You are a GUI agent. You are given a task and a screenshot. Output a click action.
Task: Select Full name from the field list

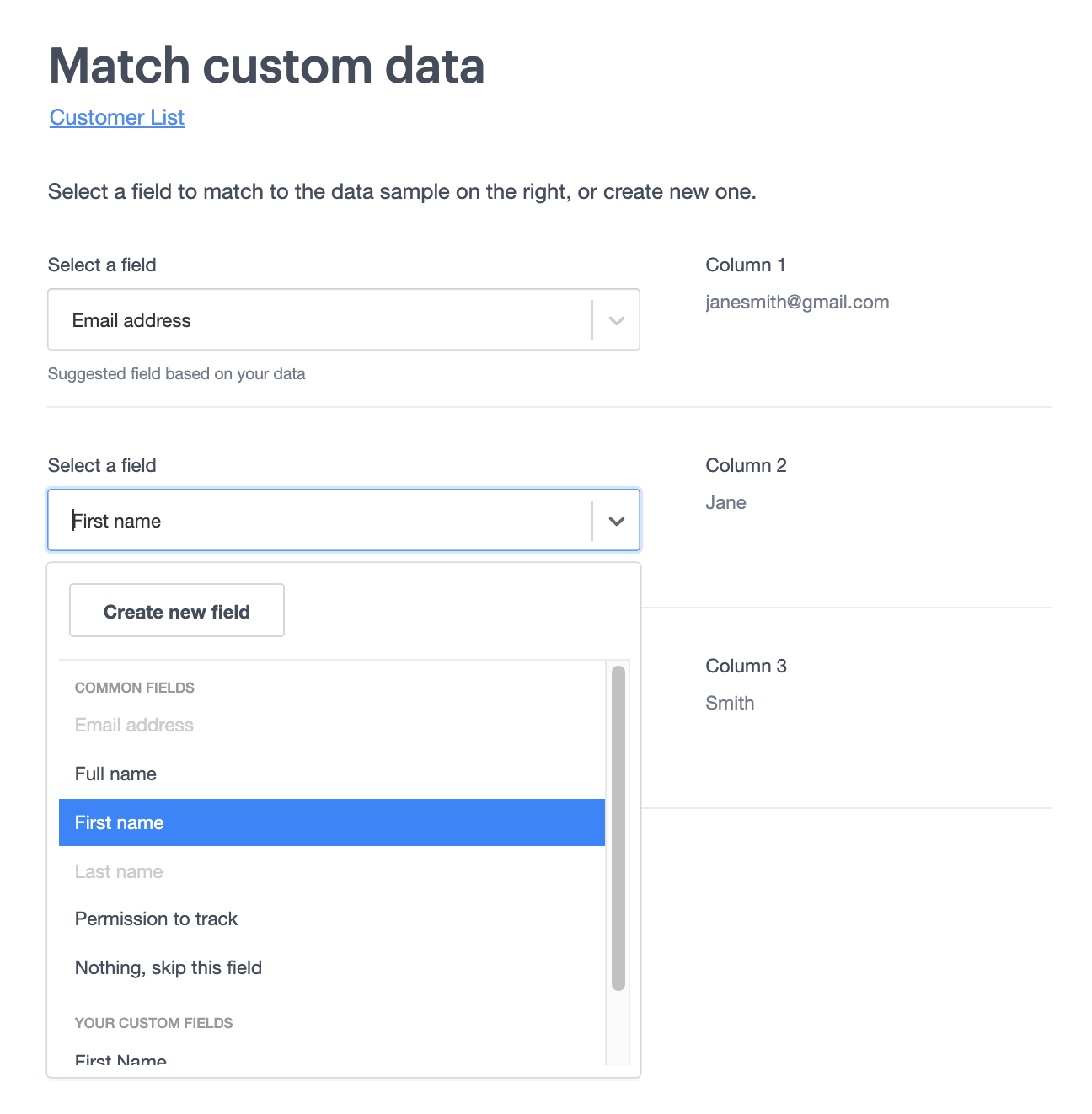click(x=115, y=774)
